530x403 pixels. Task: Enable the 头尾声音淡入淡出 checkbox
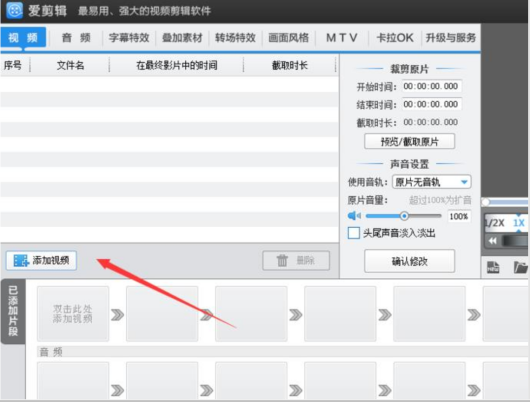tap(354, 233)
